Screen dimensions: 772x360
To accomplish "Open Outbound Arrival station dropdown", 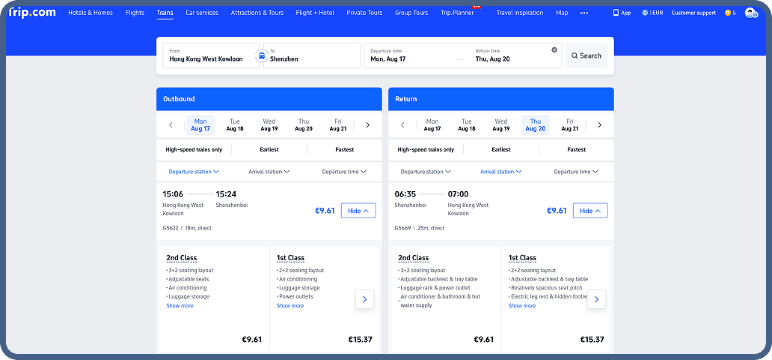I will coord(269,172).
